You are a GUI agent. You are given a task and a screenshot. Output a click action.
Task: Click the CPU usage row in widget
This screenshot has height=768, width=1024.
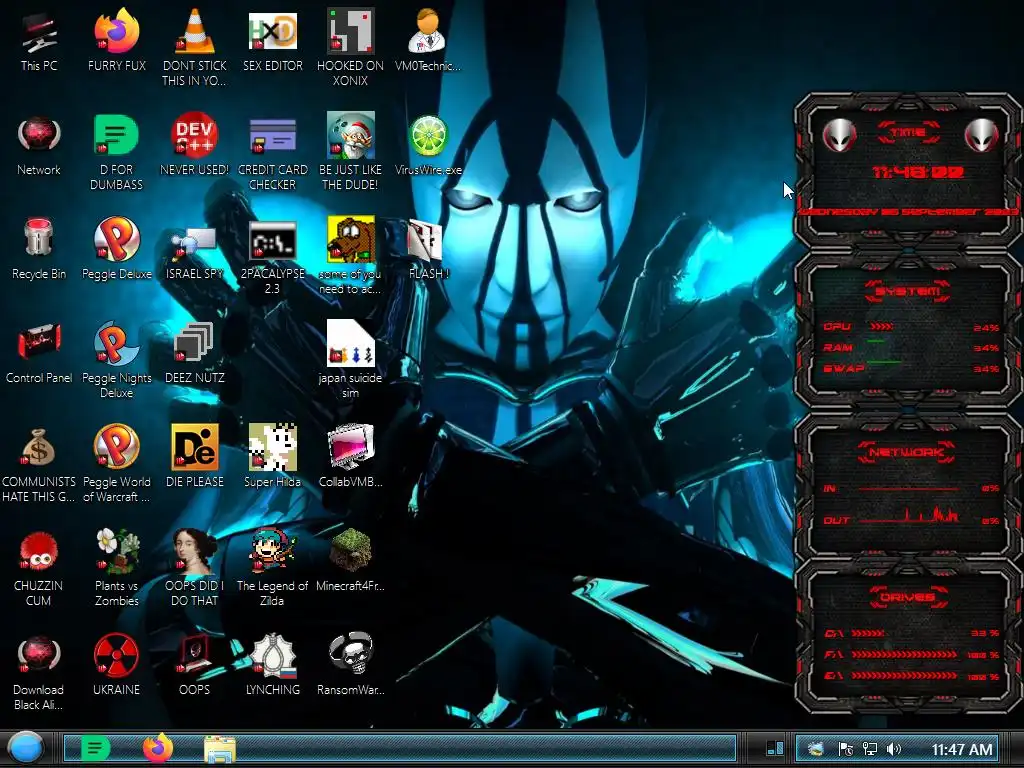911,327
